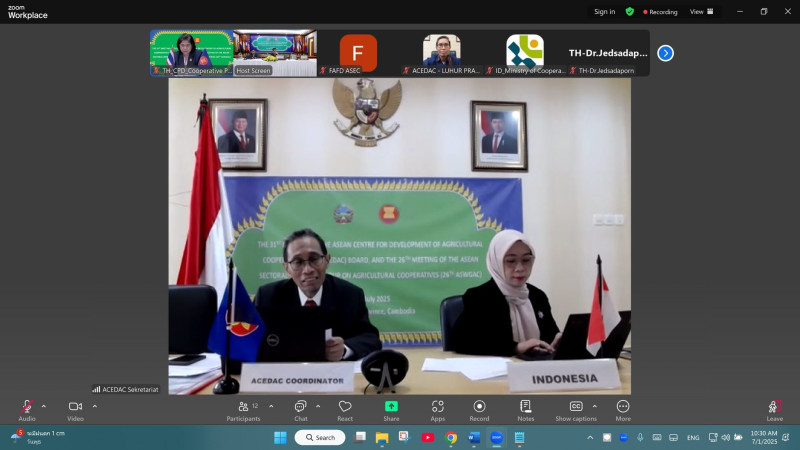Switch input language ENG
Screen dimensions: 800x450
point(693,437)
